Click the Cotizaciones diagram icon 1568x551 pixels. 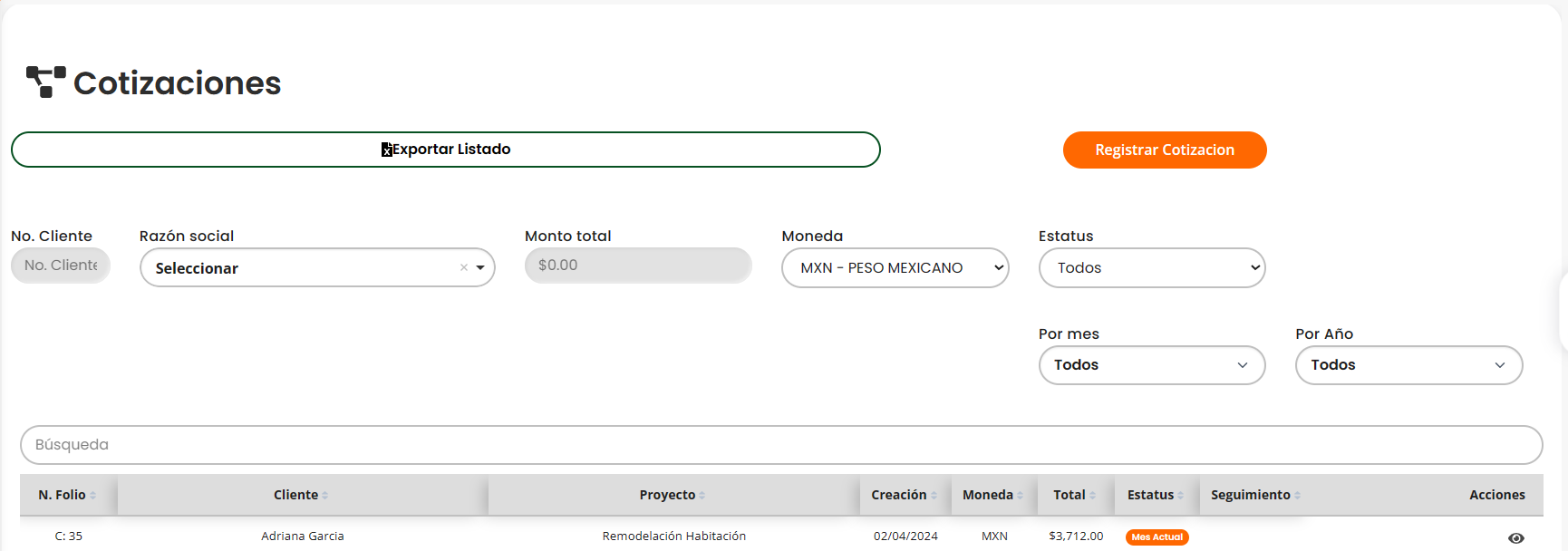point(45,82)
